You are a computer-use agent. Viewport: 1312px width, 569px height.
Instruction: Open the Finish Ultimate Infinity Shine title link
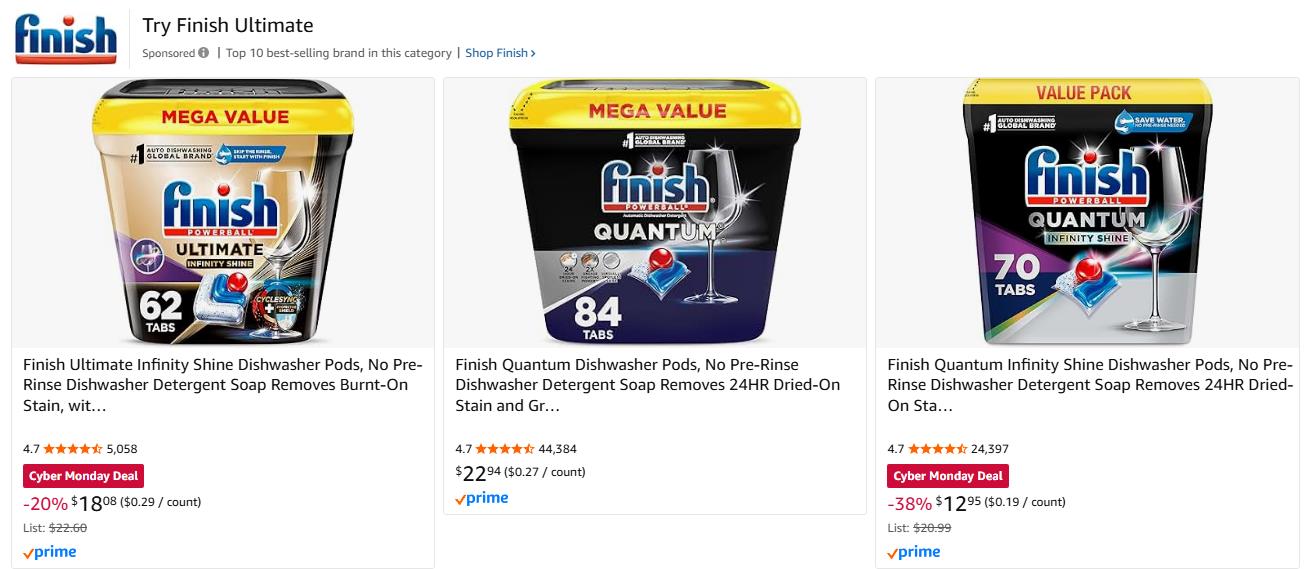click(x=223, y=385)
